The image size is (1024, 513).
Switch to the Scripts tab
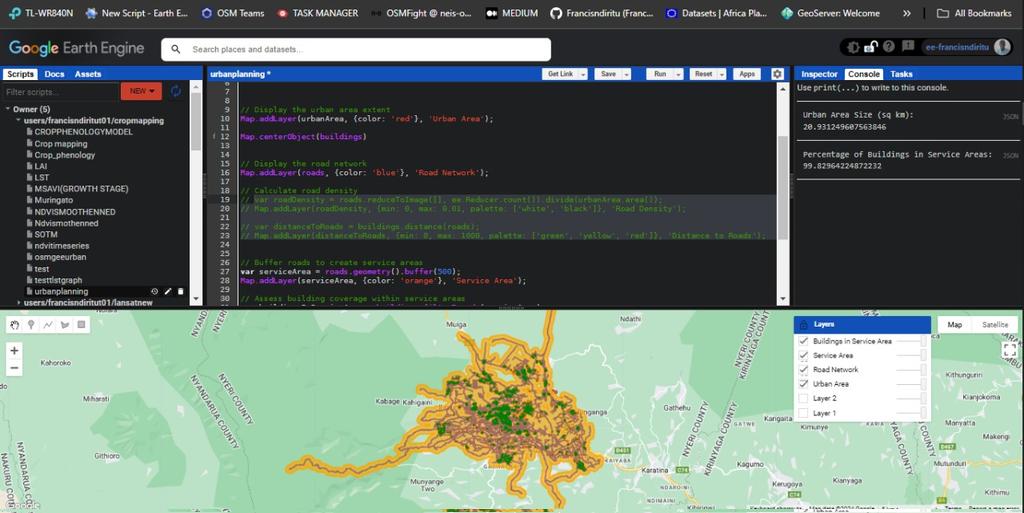20,74
